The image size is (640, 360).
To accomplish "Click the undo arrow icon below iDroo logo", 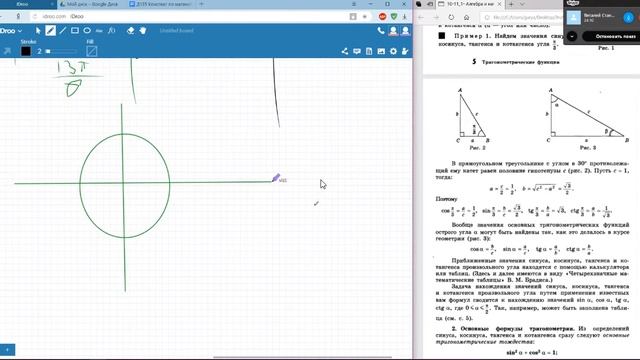I will [x=7, y=51].
